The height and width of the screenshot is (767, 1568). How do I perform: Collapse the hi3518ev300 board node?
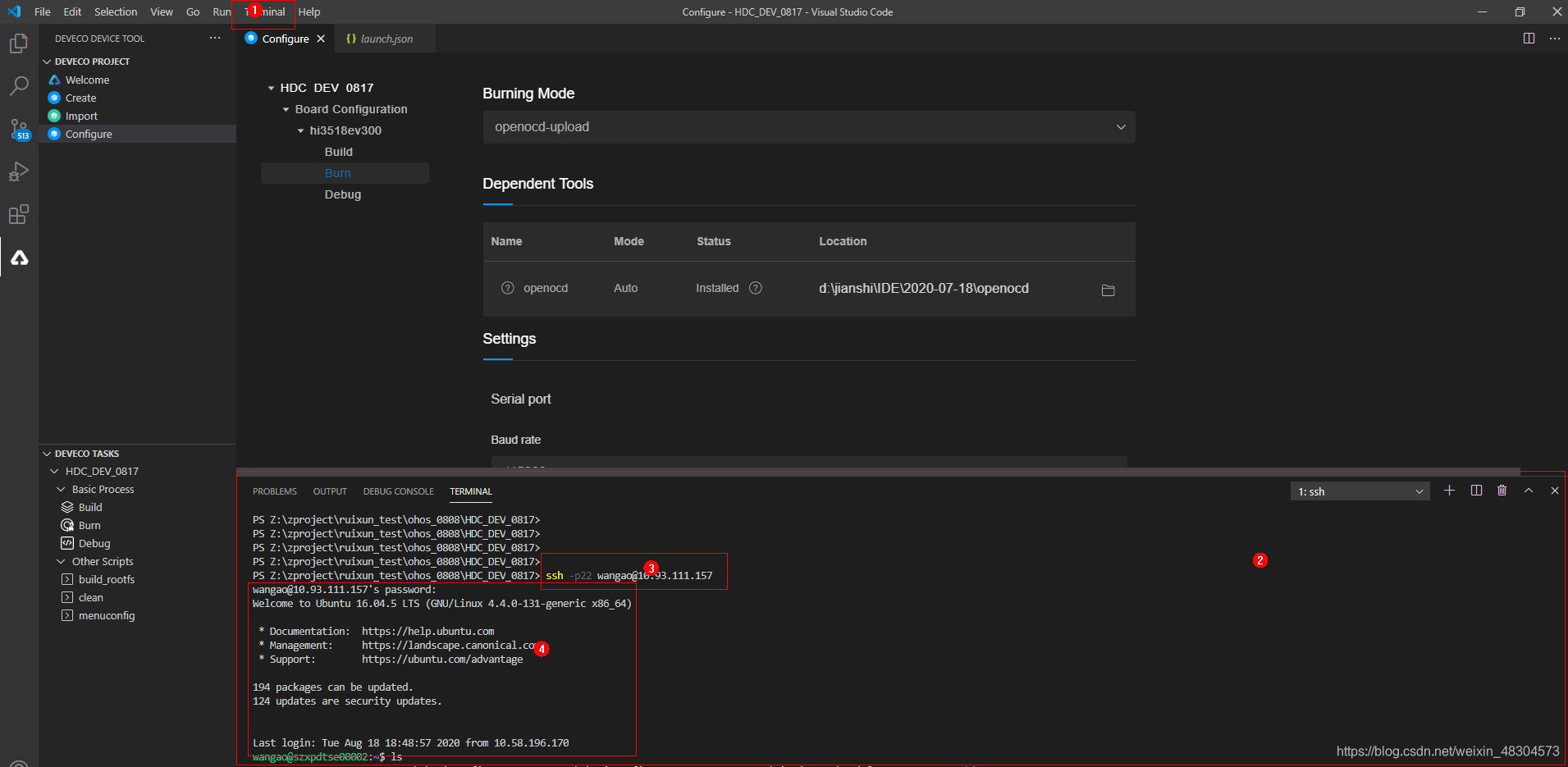tap(300, 130)
